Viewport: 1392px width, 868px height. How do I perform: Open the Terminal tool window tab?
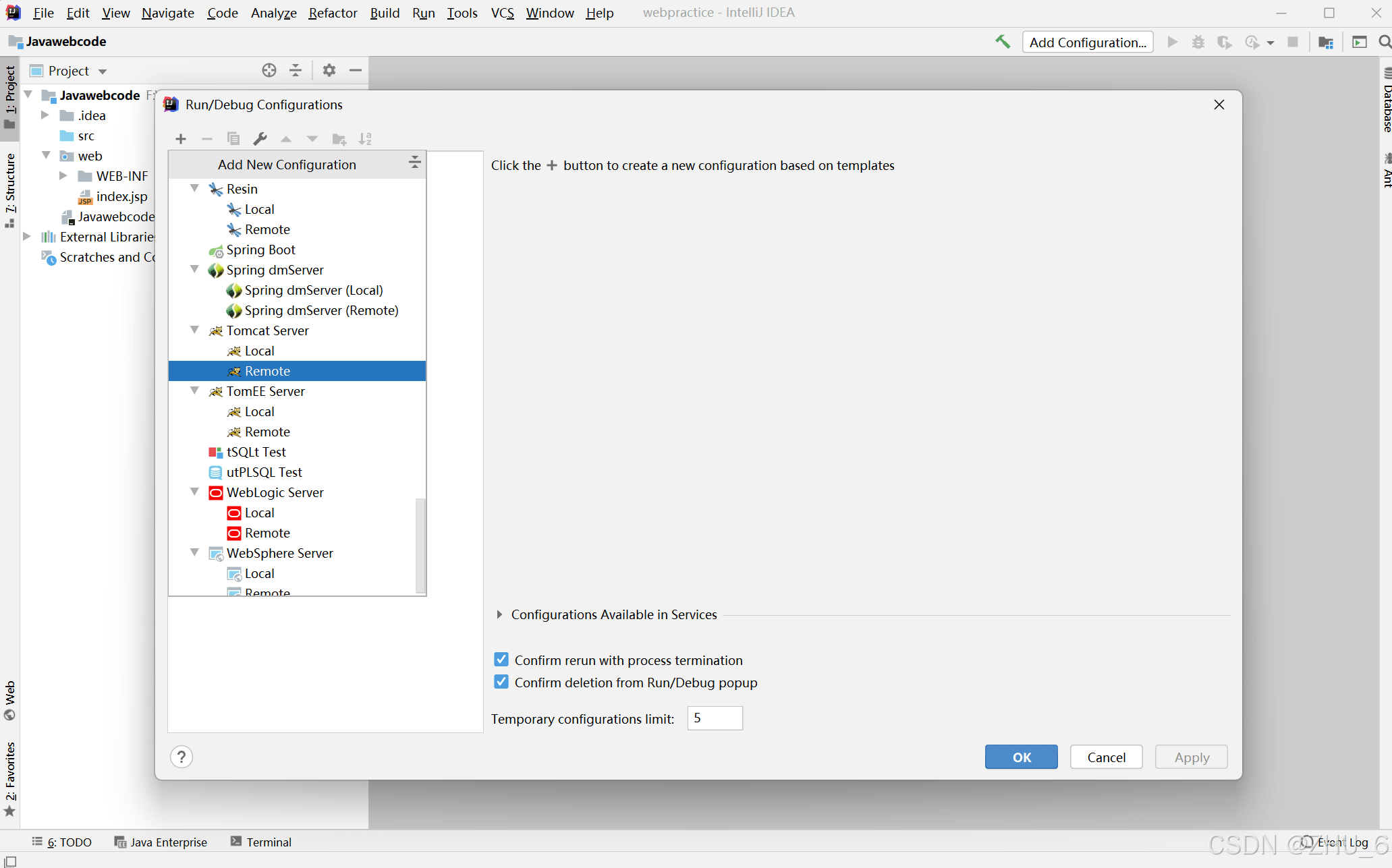pos(260,842)
